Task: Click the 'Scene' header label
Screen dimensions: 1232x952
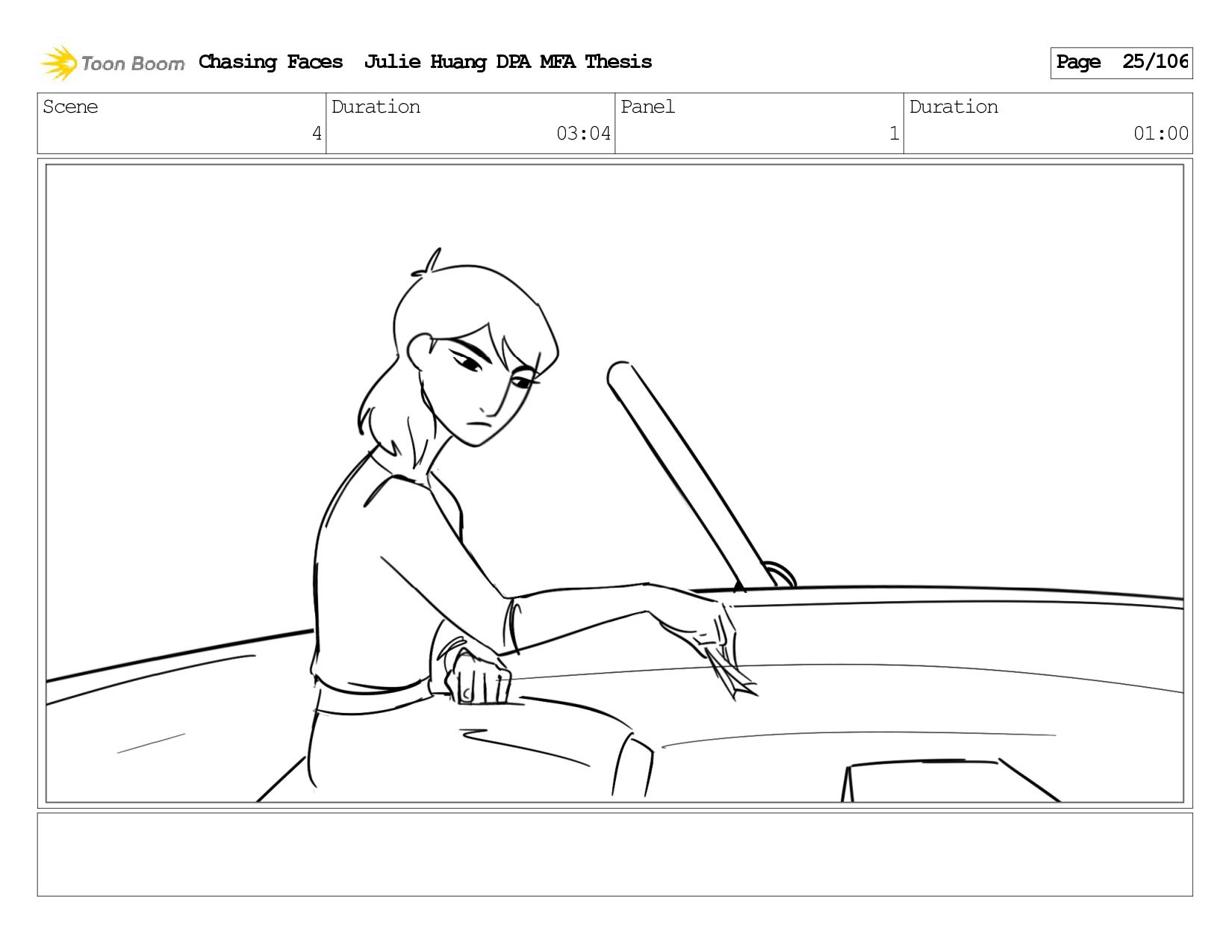Action: tap(70, 107)
